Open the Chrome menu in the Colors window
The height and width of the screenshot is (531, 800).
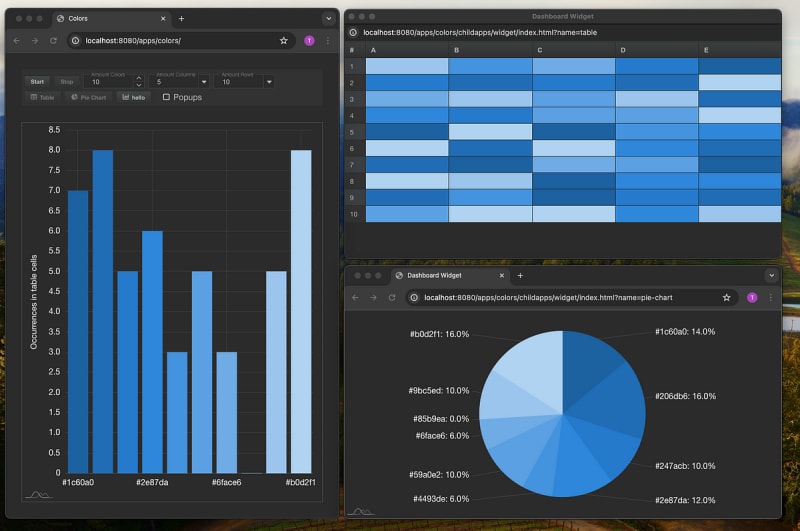tap(326, 41)
